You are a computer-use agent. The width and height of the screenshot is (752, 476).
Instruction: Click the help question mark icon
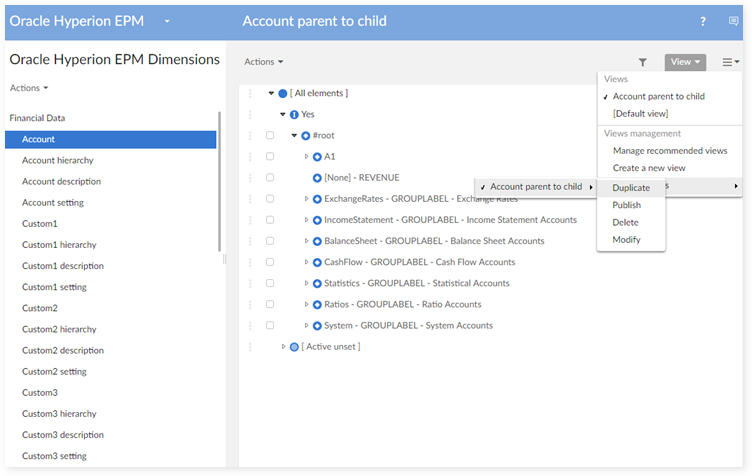703,21
